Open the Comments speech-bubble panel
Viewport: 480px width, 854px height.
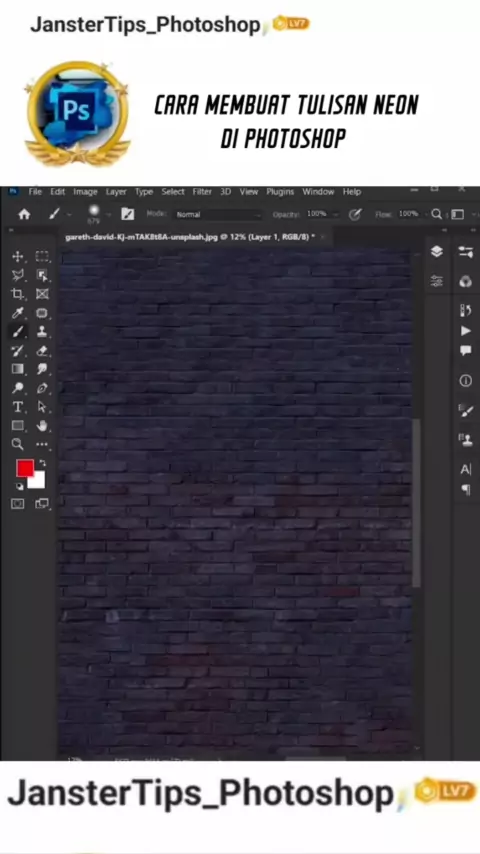point(466,350)
